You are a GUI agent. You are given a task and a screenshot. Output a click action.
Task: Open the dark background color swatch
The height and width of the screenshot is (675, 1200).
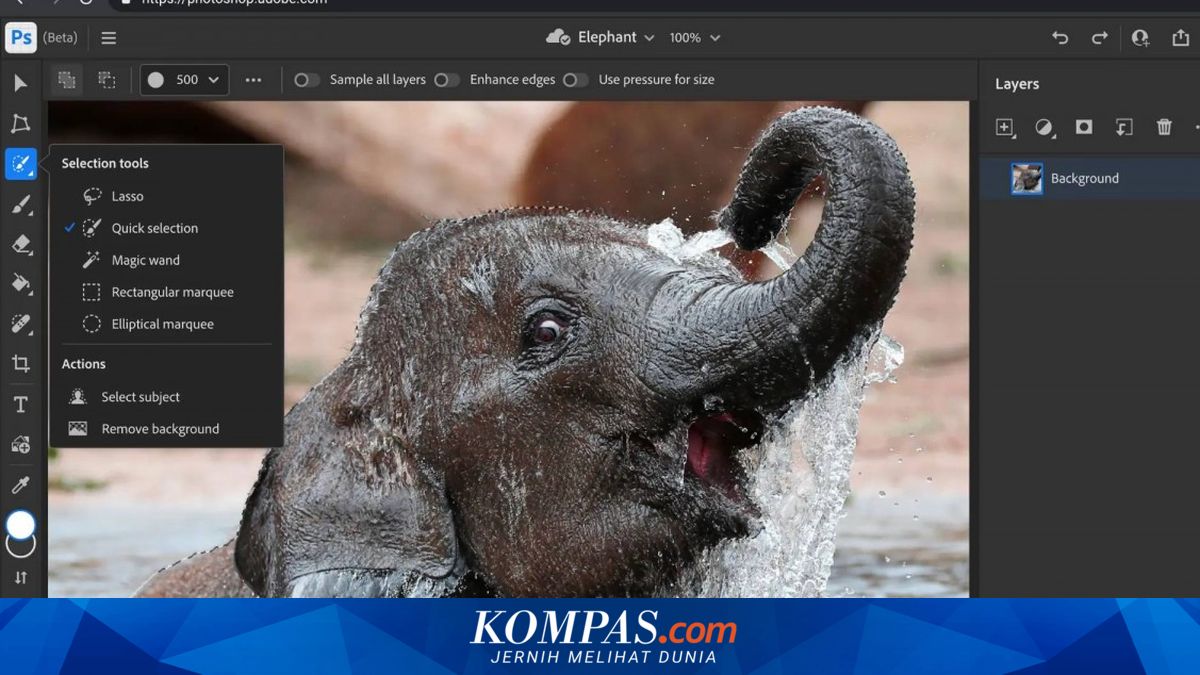[21, 548]
